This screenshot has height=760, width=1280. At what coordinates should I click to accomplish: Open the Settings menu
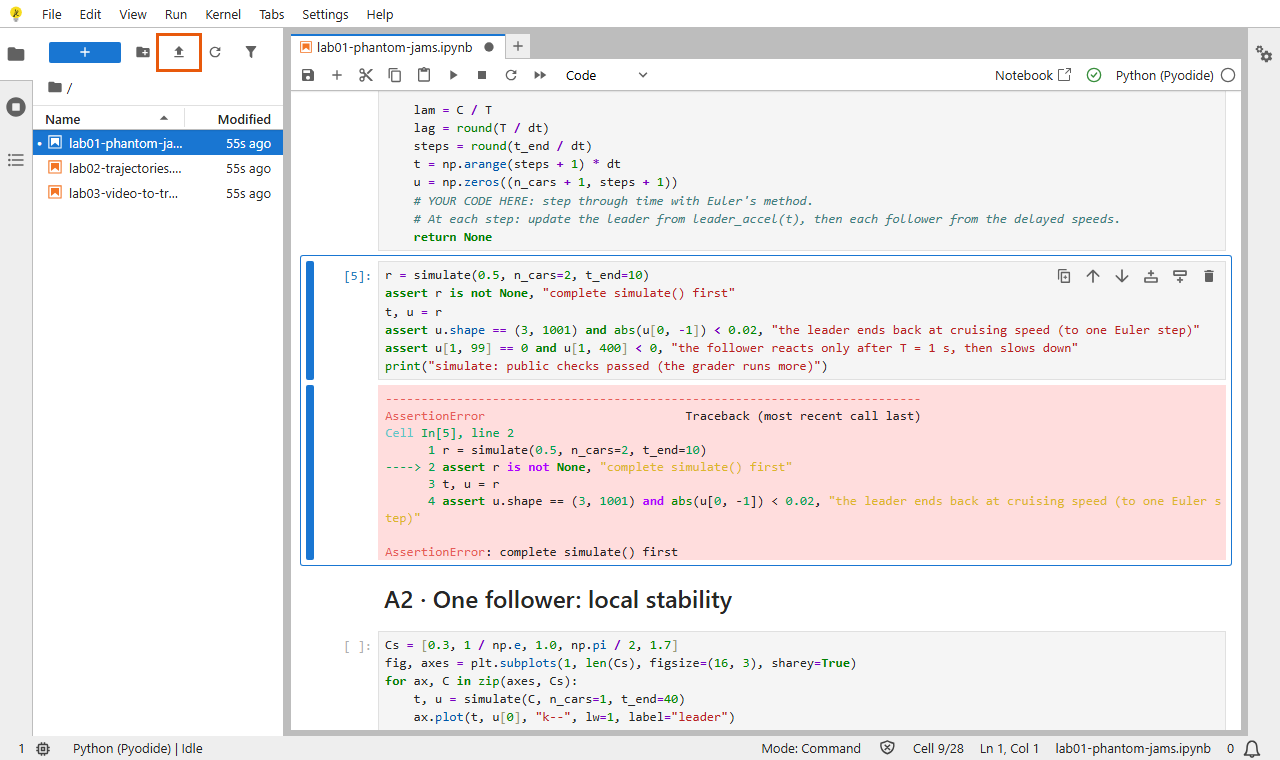pos(325,14)
